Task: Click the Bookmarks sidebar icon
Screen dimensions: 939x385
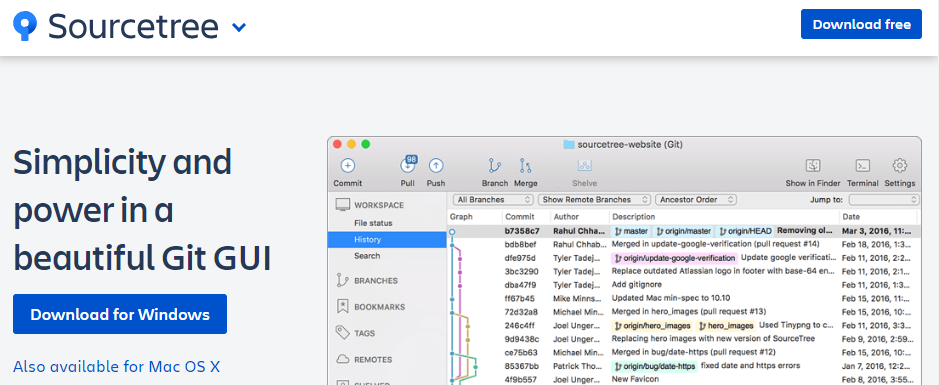Action: coord(343,307)
